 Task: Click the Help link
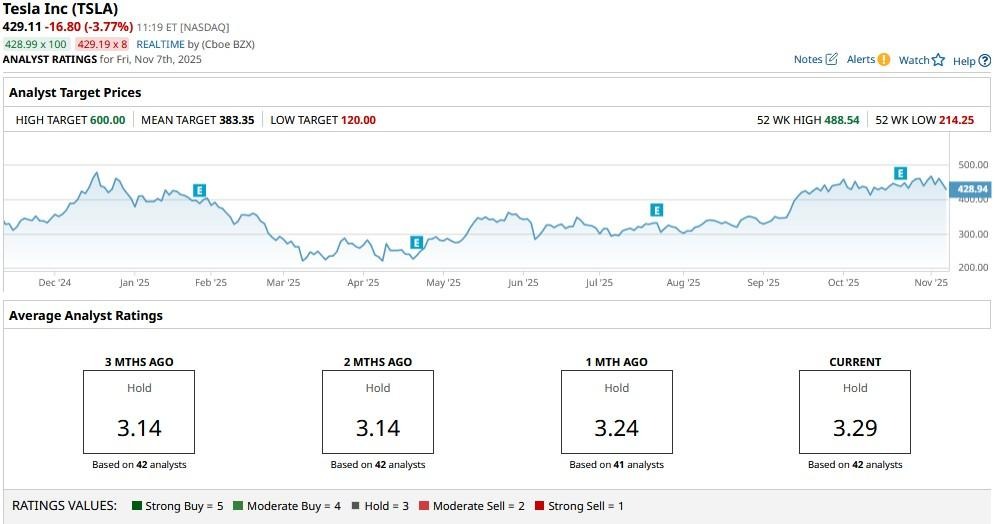pos(964,61)
